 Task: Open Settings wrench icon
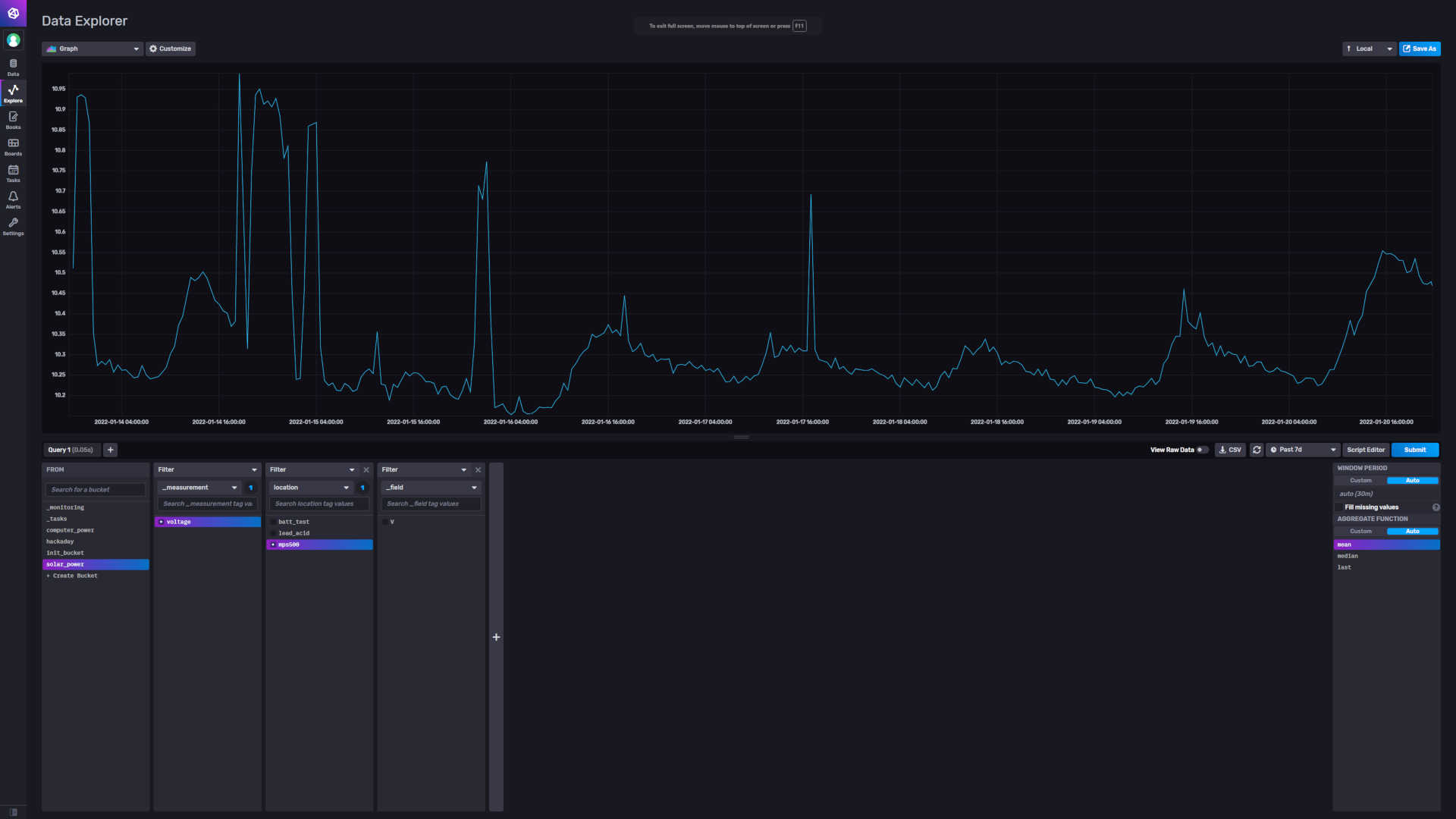(13, 226)
